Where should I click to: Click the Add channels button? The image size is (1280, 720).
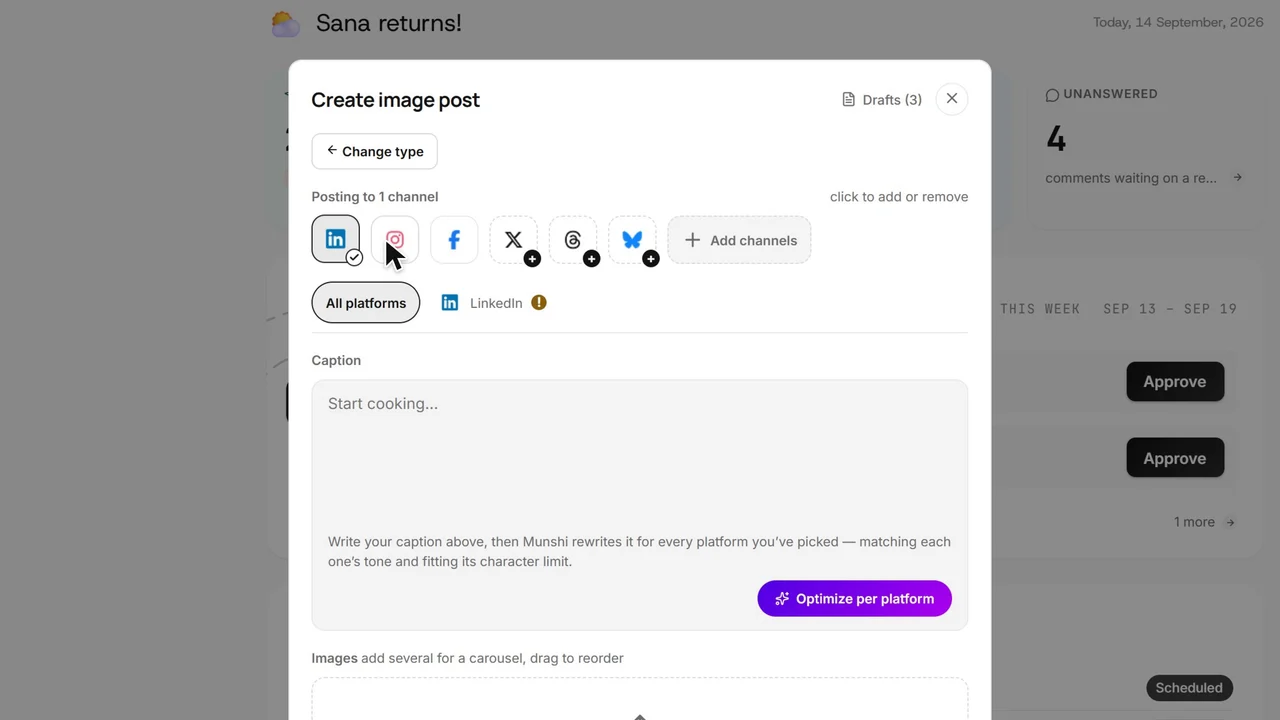coord(739,240)
